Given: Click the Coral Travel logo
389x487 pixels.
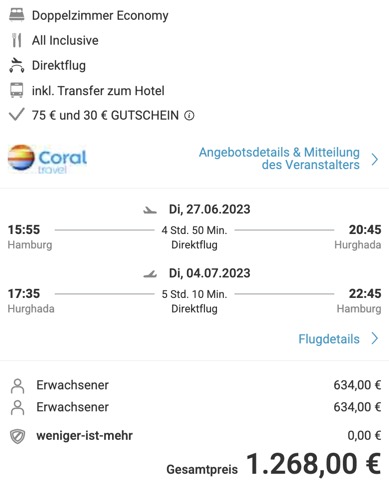Looking at the screenshot, I should point(47,159).
